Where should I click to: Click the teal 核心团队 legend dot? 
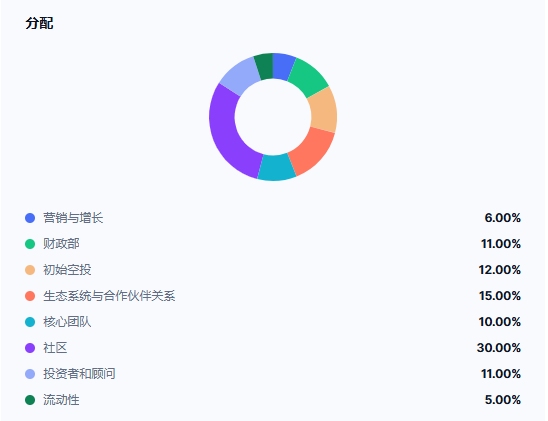(30, 322)
